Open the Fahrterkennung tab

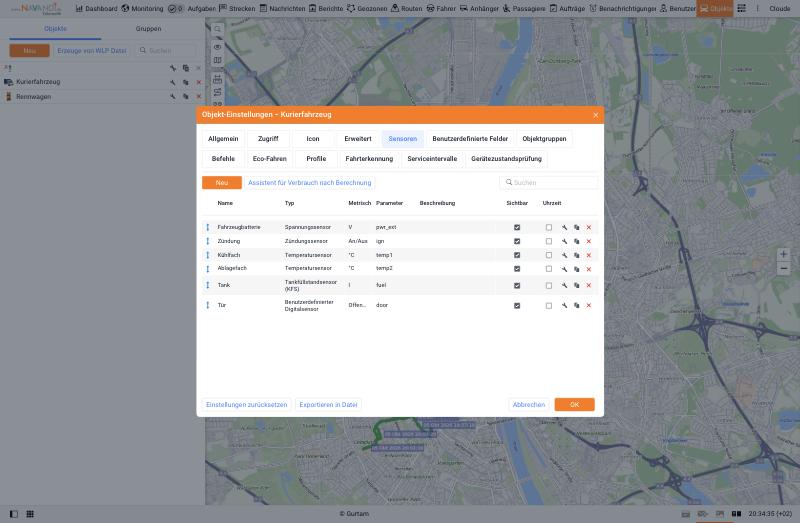pyautogui.click(x=369, y=159)
